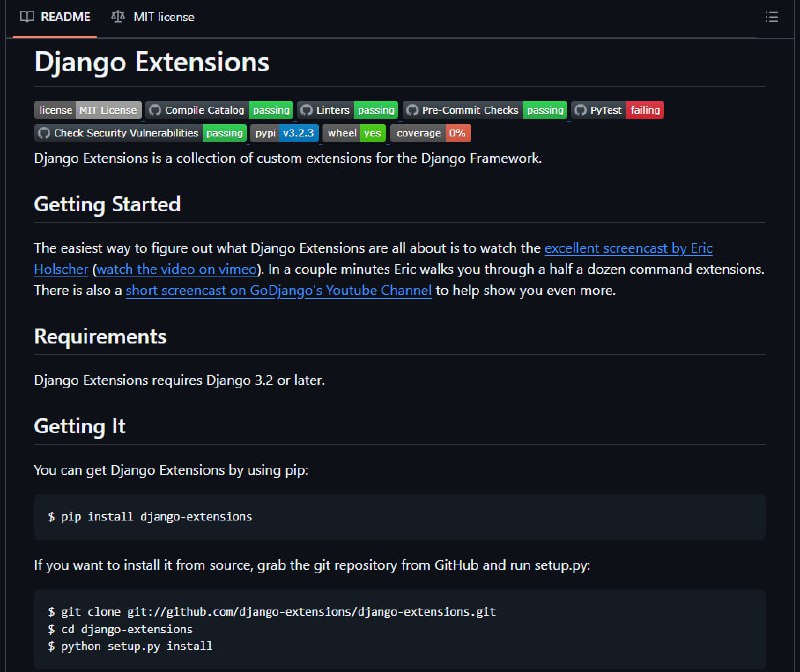800x672 pixels.
Task: Open the Pre-Commit Checks passing badge
Action: click(x=485, y=110)
